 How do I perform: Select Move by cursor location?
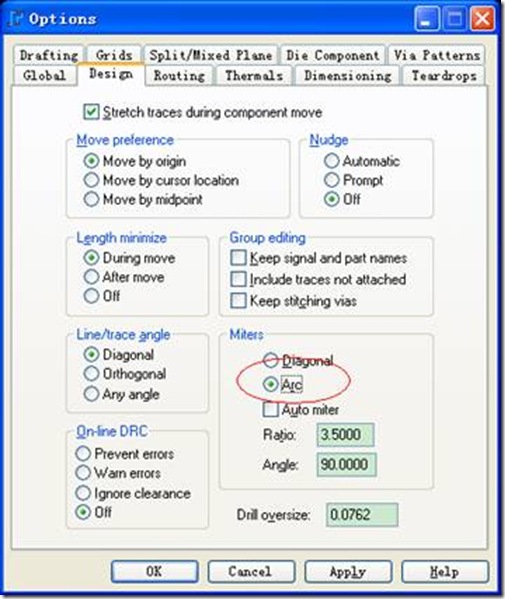click(91, 180)
